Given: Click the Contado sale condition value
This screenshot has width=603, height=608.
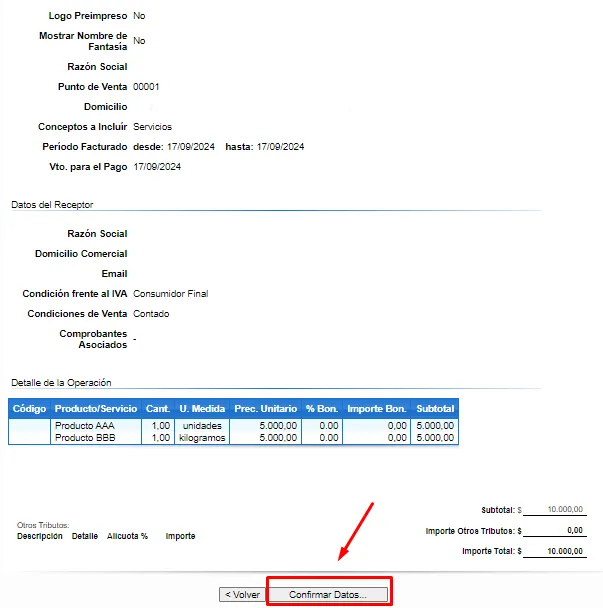Looking at the screenshot, I should coord(151,314).
